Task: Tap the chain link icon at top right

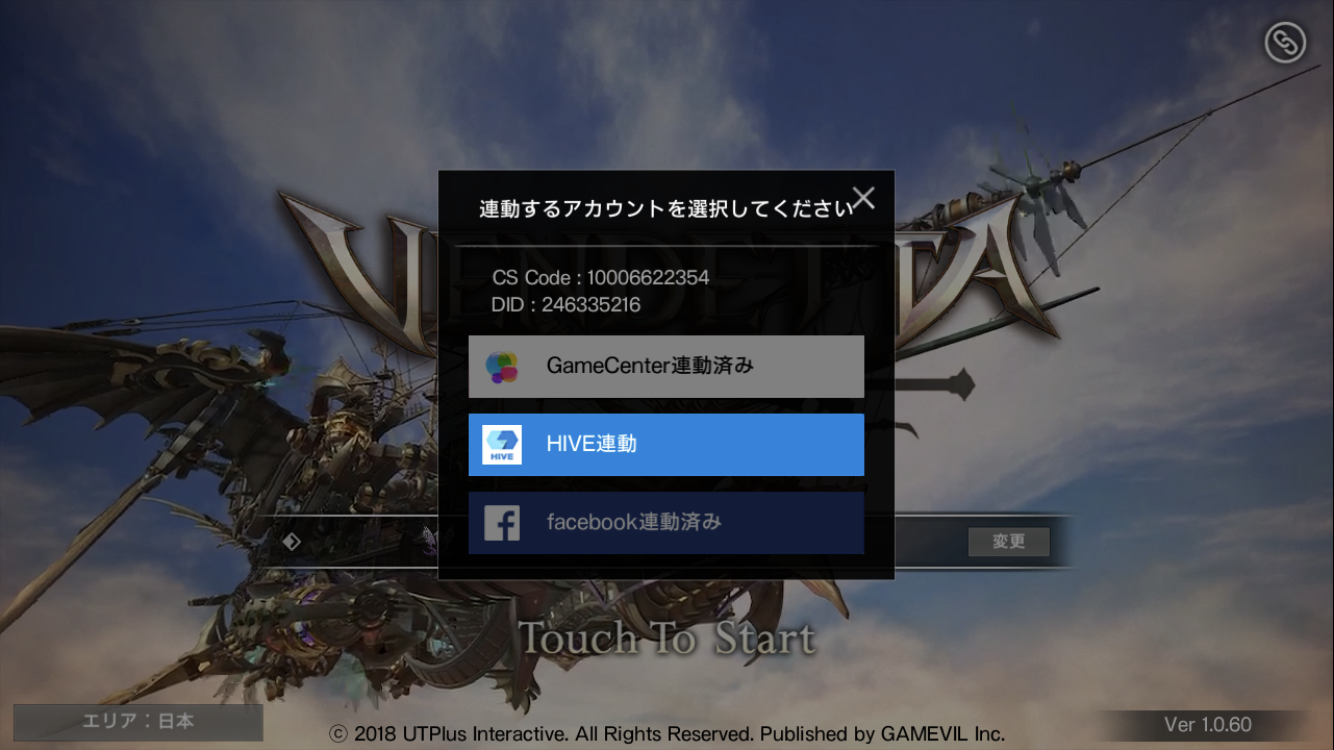Action: [1285, 43]
